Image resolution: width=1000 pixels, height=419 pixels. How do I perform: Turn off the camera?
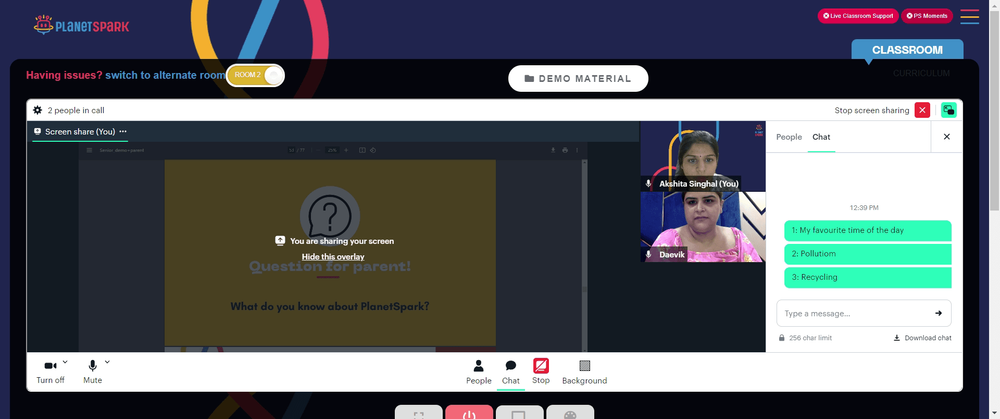pyautogui.click(x=50, y=372)
